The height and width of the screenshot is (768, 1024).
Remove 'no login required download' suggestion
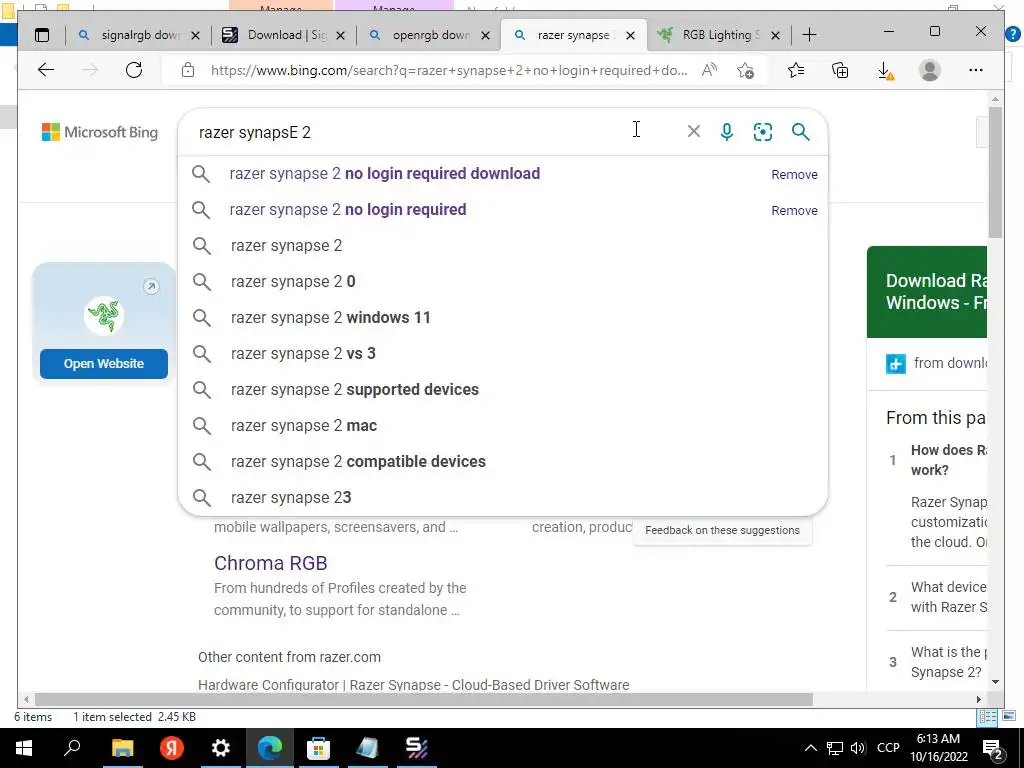point(794,174)
